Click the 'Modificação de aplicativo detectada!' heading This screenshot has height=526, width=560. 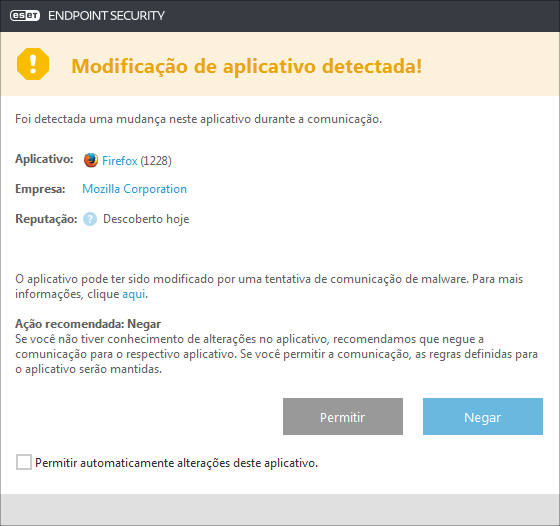coord(246,66)
